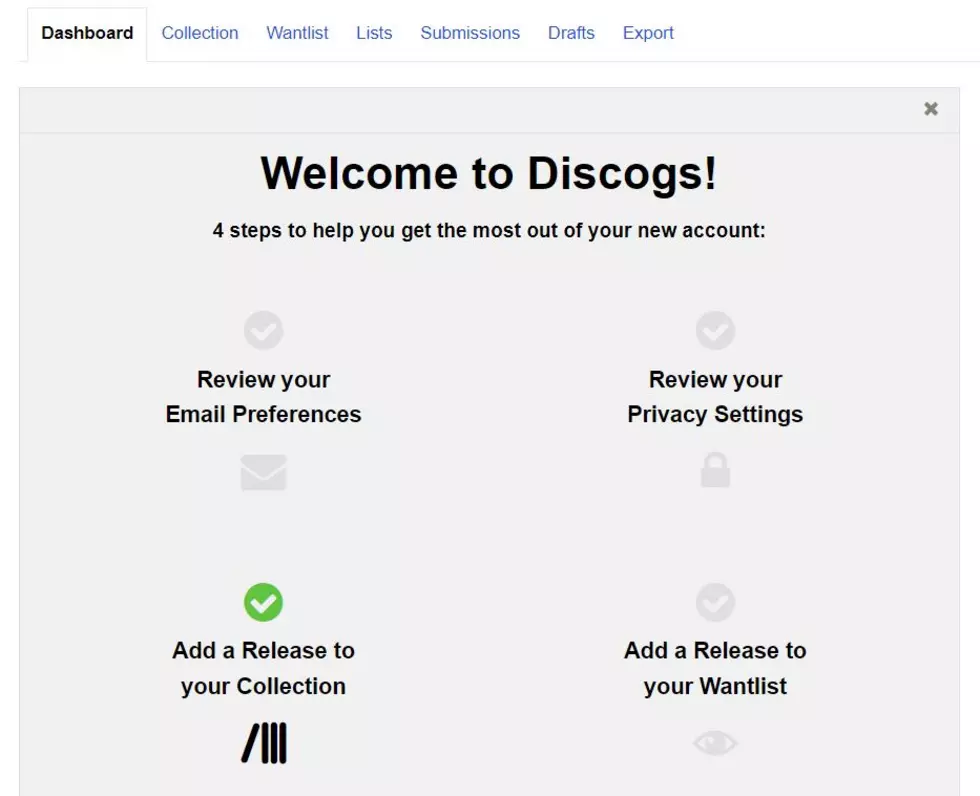Click gray checkmark above Add a Release to your Wantlist
980x796 pixels.
(715, 602)
